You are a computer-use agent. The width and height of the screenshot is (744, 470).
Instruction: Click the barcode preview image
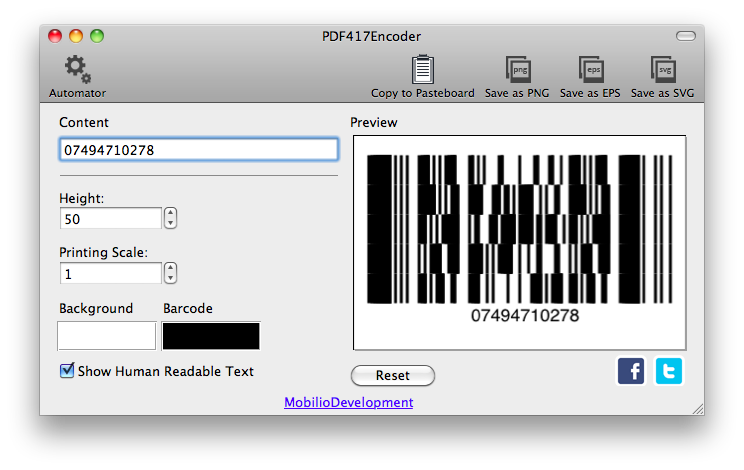(519, 240)
